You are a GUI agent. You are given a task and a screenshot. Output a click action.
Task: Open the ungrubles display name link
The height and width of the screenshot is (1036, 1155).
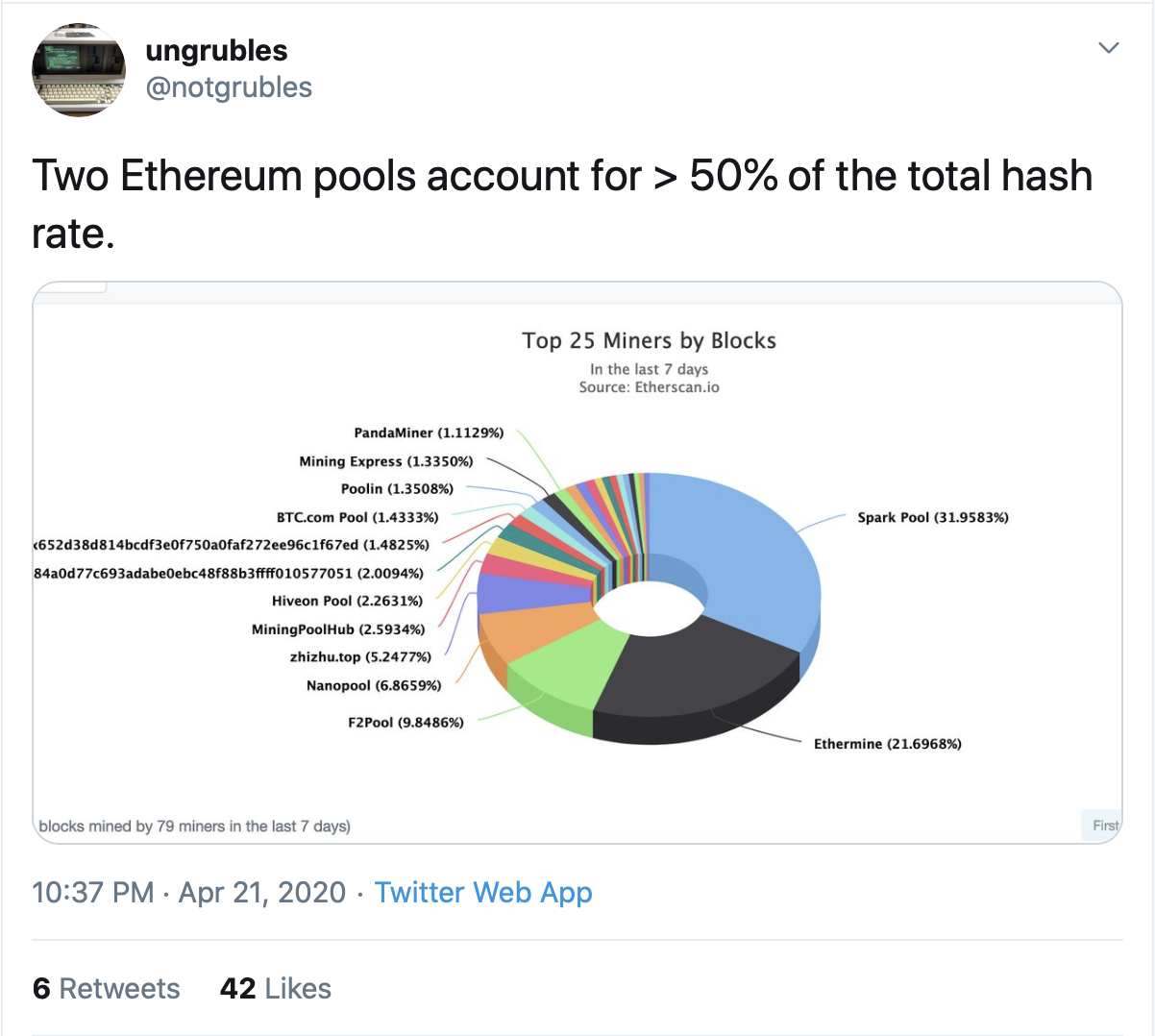tap(216, 51)
